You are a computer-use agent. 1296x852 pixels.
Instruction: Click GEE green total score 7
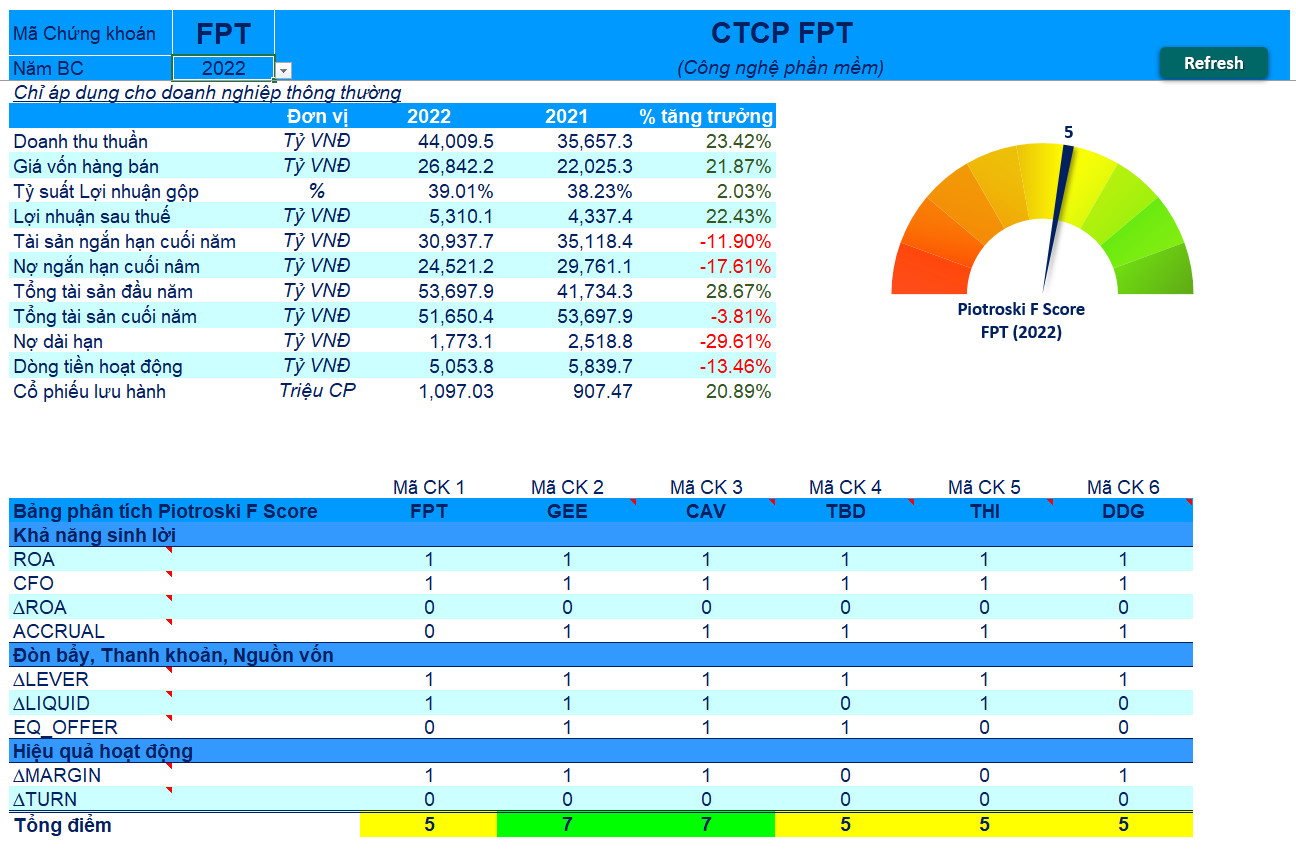click(567, 826)
